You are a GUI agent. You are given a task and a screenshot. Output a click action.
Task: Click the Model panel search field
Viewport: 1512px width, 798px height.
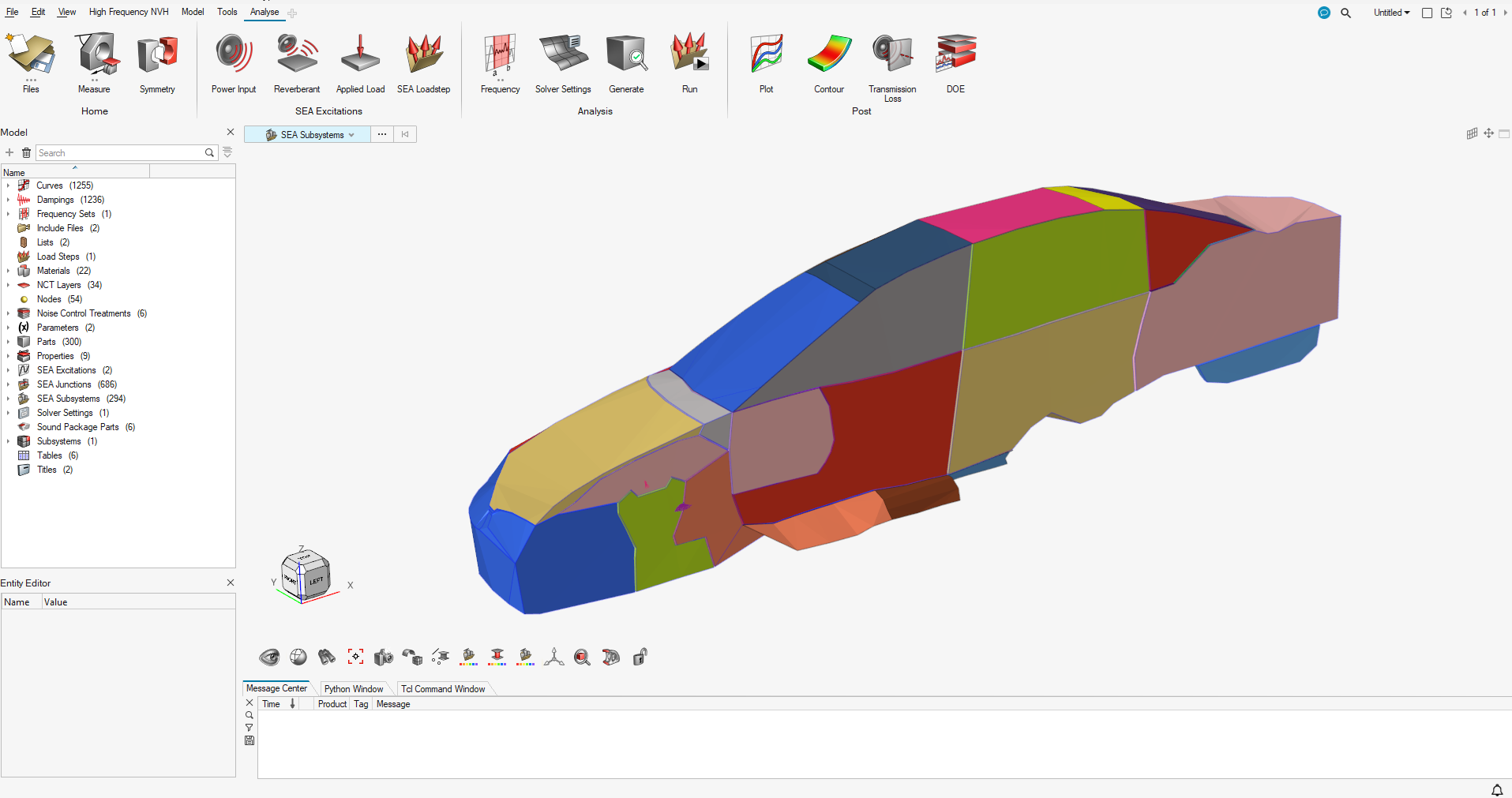122,152
